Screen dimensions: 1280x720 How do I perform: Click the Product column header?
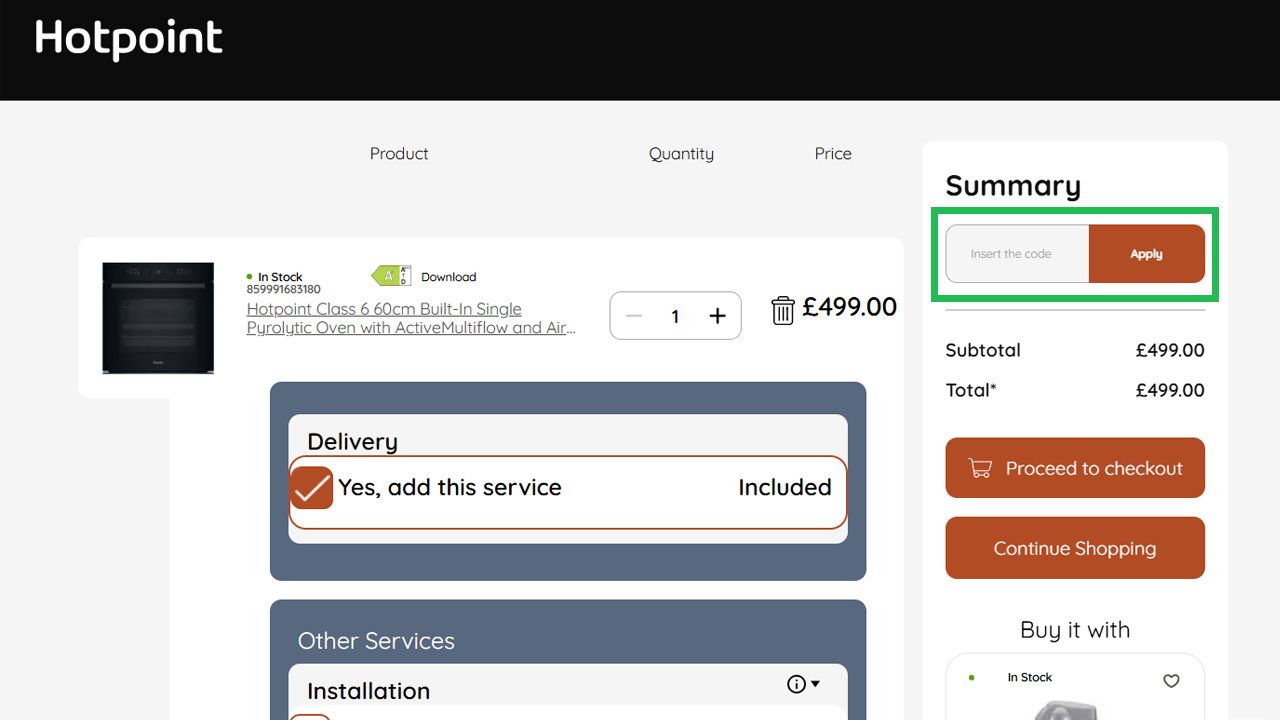click(399, 153)
